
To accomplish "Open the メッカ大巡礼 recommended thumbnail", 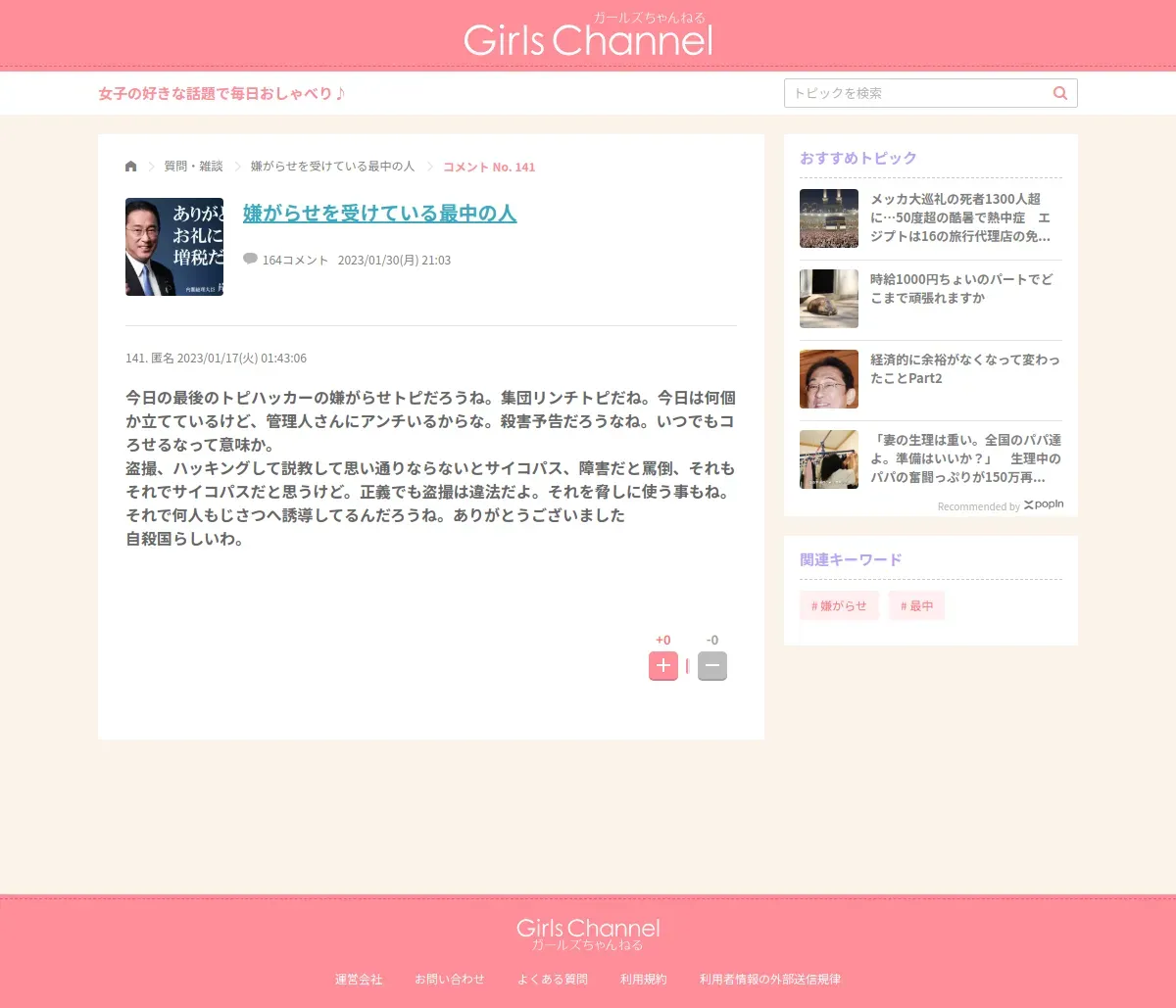I will [x=829, y=218].
